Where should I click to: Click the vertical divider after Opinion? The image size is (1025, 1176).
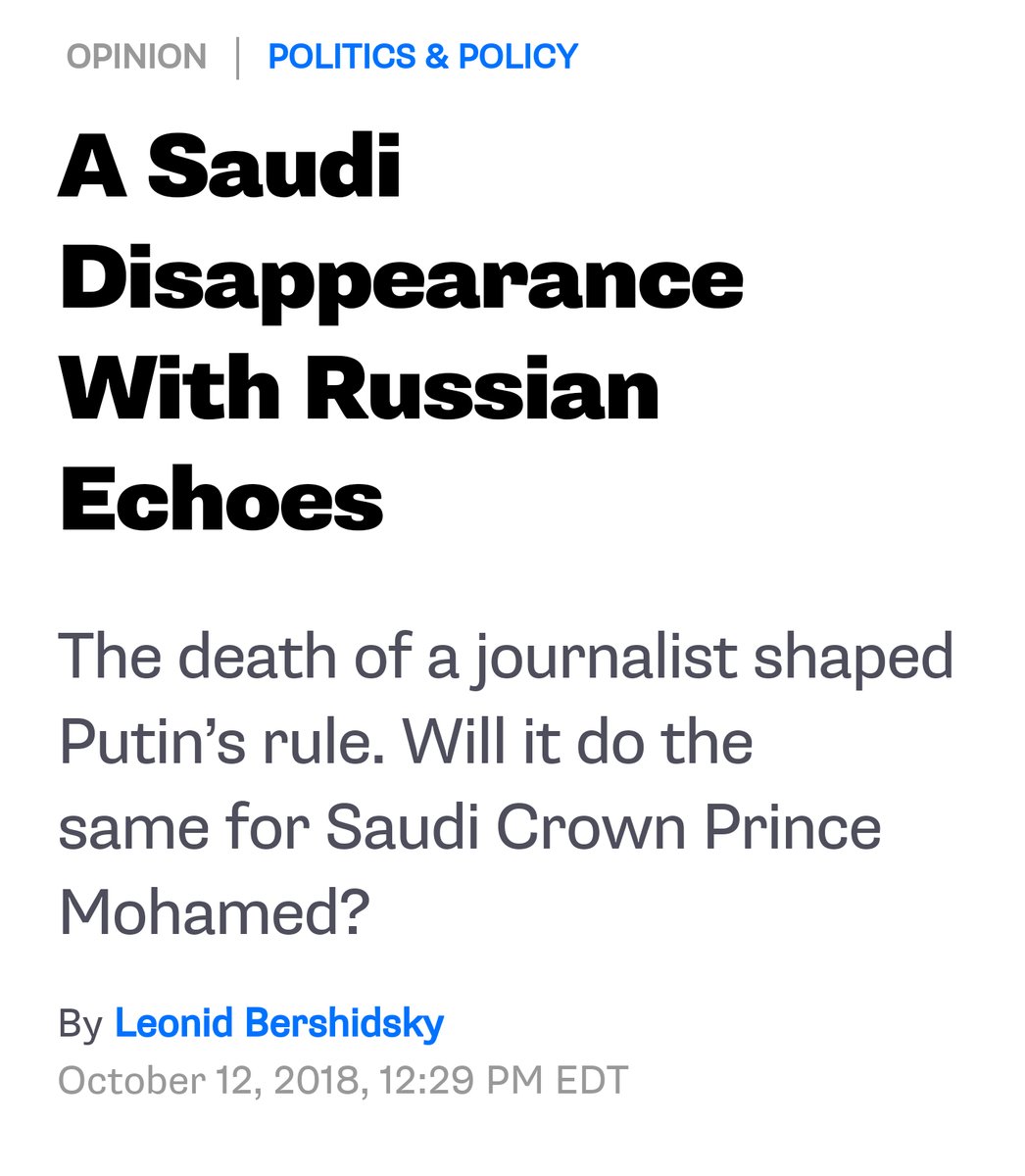(x=237, y=57)
